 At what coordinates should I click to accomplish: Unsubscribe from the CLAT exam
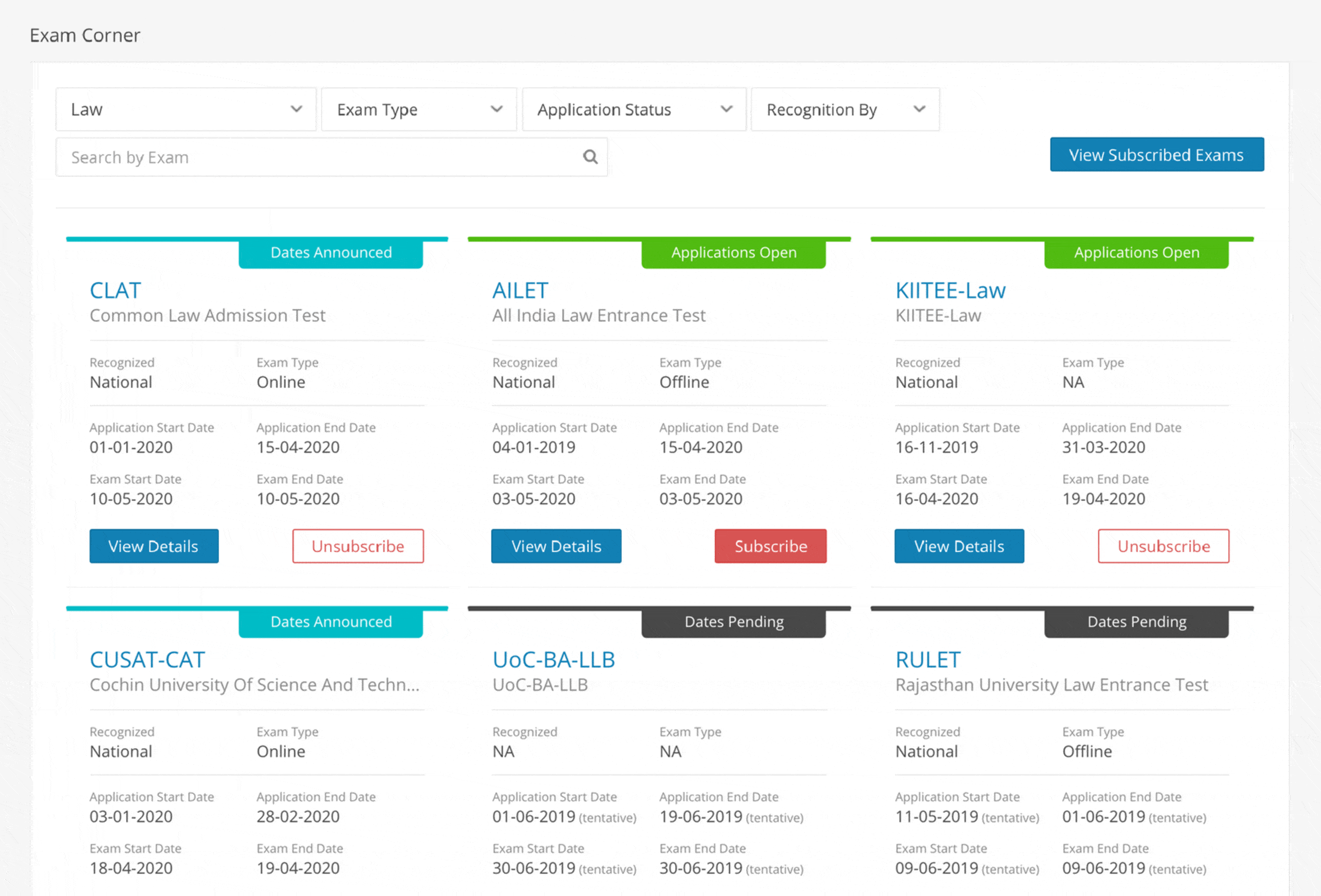[x=358, y=546]
